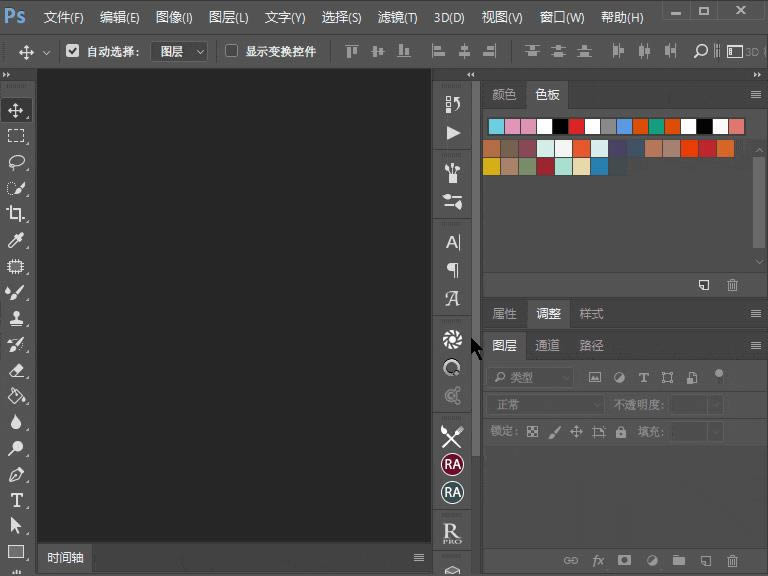Open the red RA plugin icon
The width and height of the screenshot is (768, 576).
[452, 464]
